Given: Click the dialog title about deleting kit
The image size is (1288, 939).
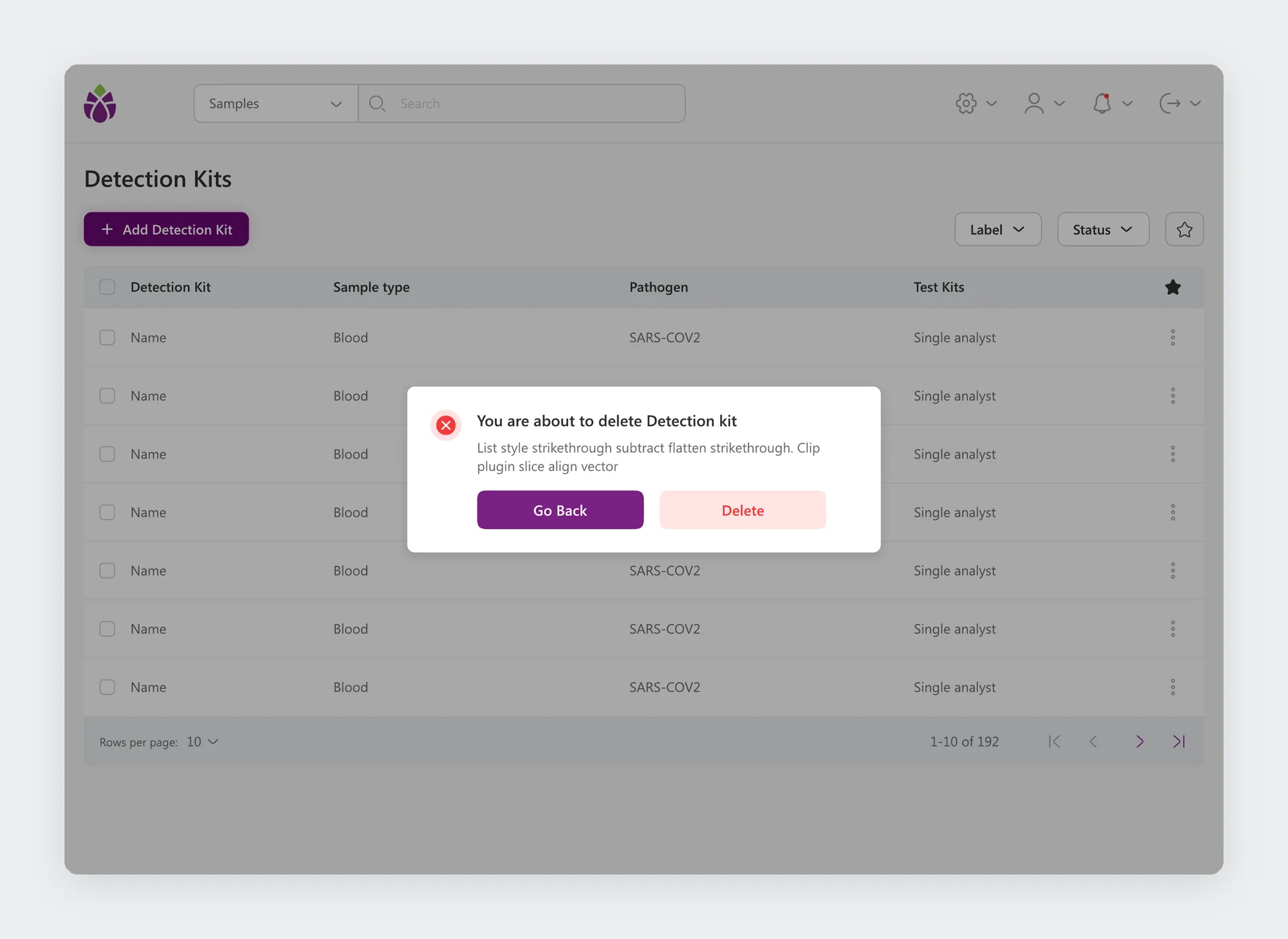Looking at the screenshot, I should [606, 421].
